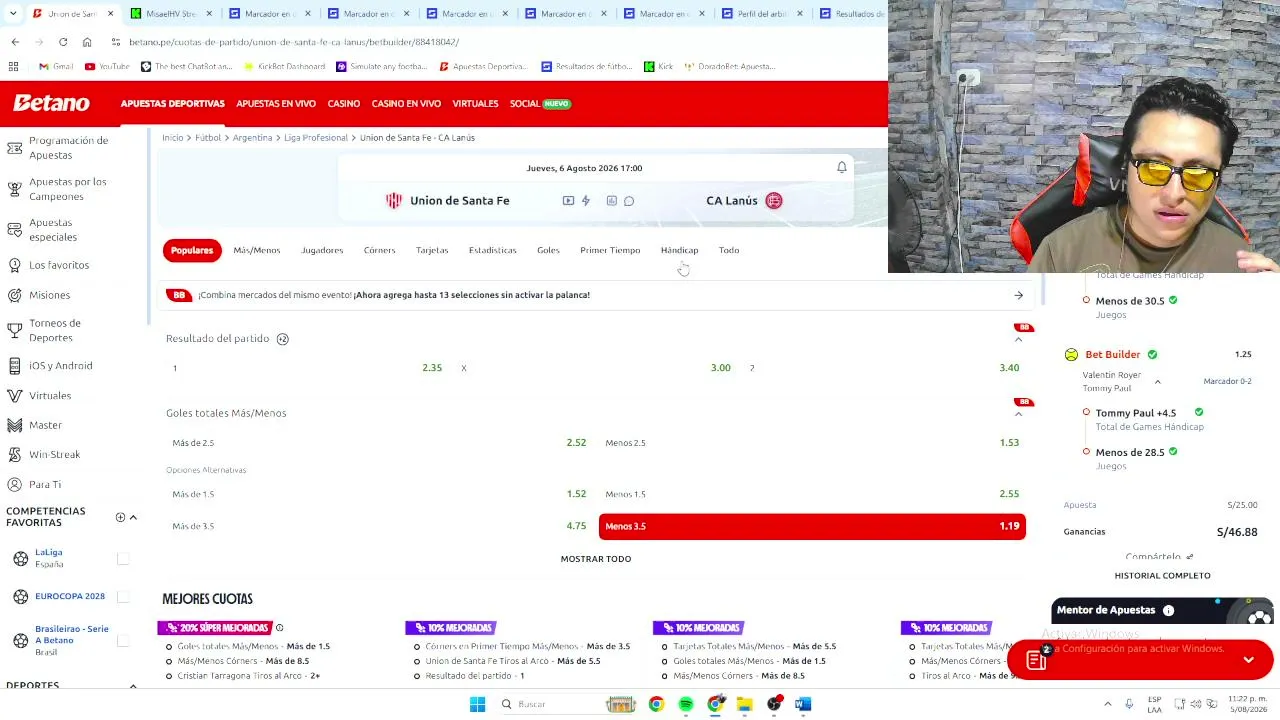The image size is (1280, 720).
Task: Open the Apuestas en Vivo menu
Action: (276, 104)
